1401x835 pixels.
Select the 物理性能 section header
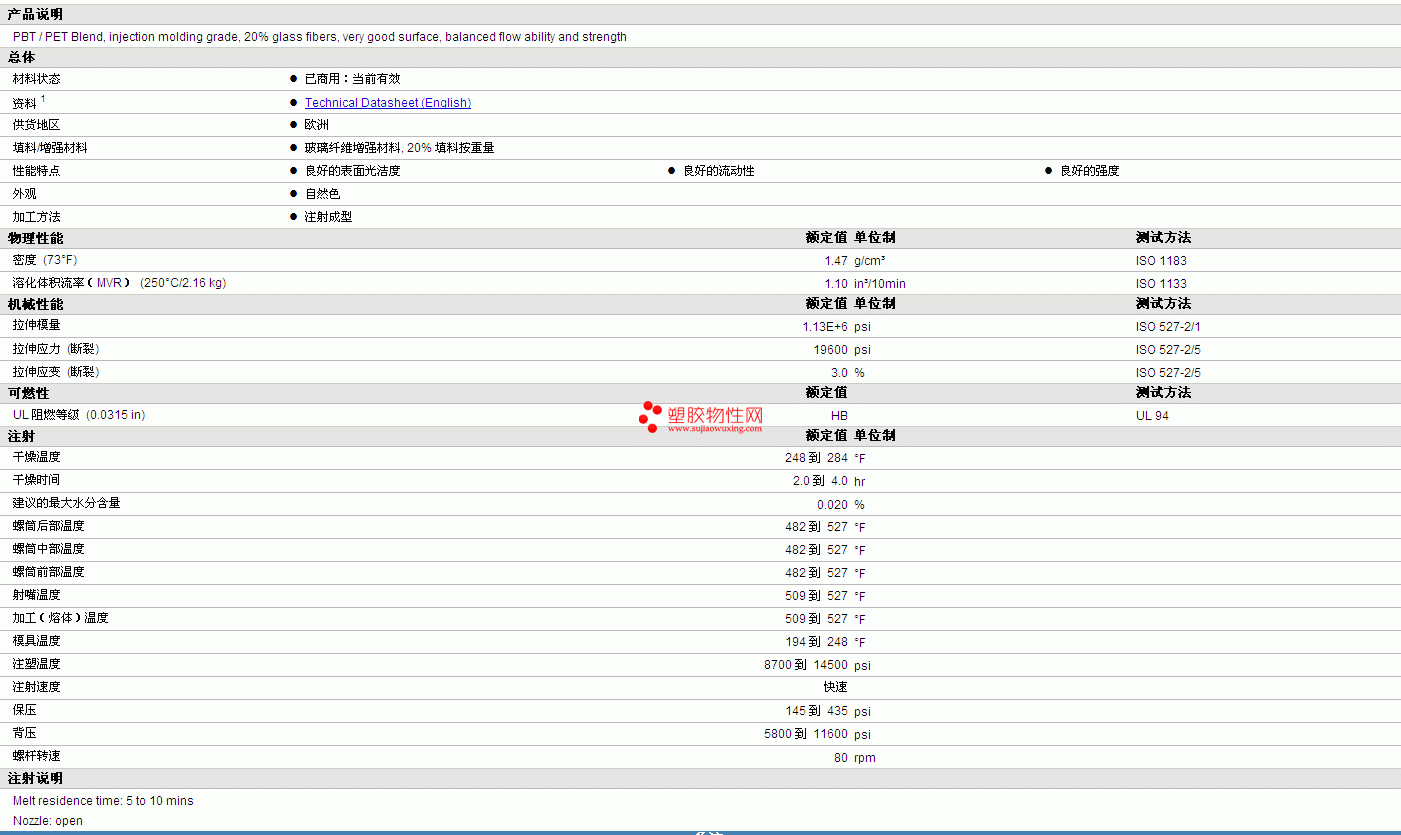pos(35,238)
